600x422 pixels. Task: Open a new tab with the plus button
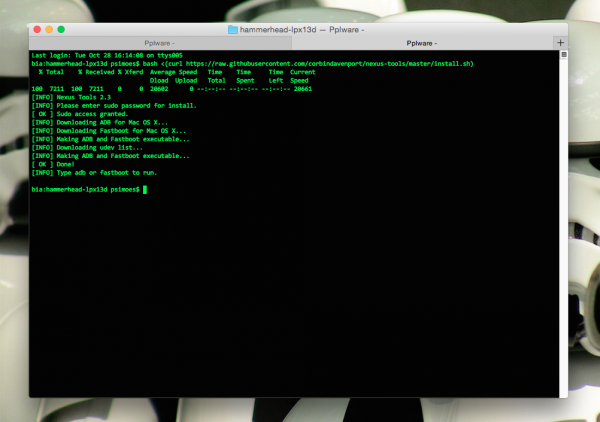coord(561,43)
